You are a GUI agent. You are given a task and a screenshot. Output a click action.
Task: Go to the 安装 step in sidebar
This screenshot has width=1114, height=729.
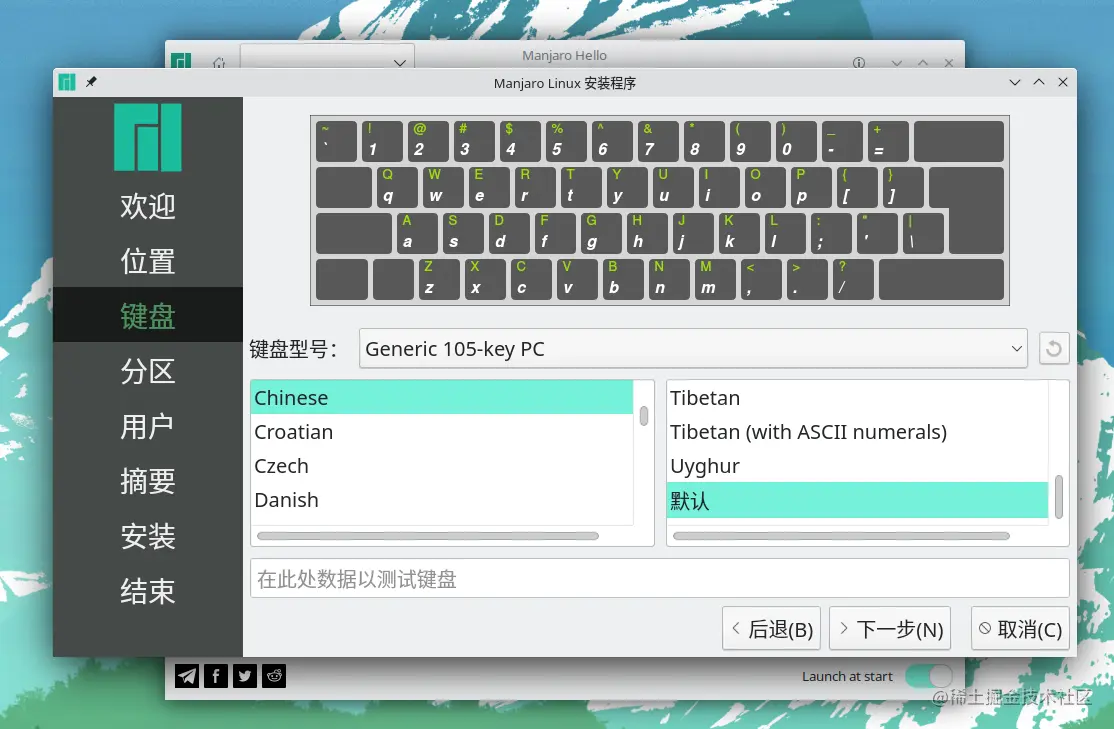(x=148, y=536)
